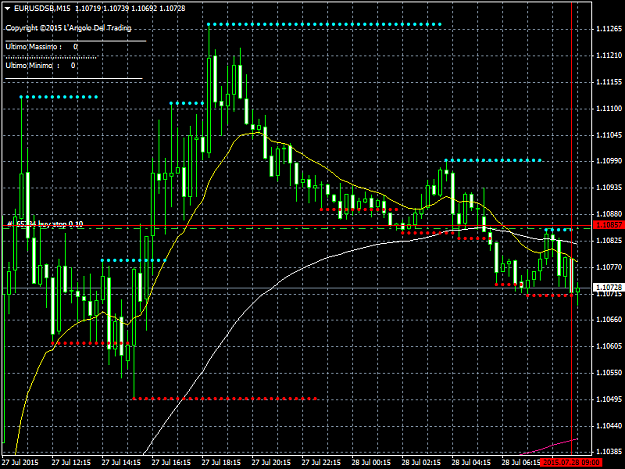Click the 1.10935 price axis label

coord(609,187)
